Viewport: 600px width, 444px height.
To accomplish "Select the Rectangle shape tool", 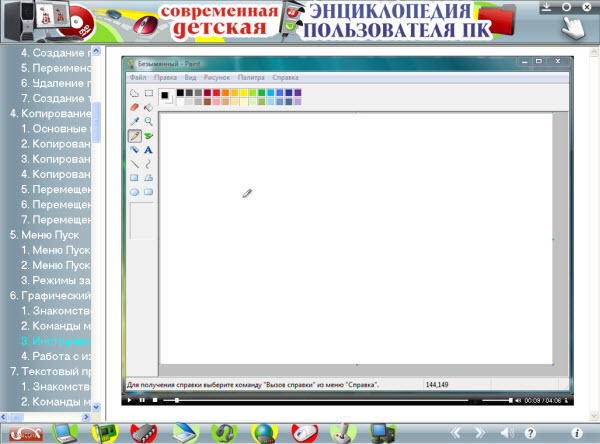I will tap(134, 178).
